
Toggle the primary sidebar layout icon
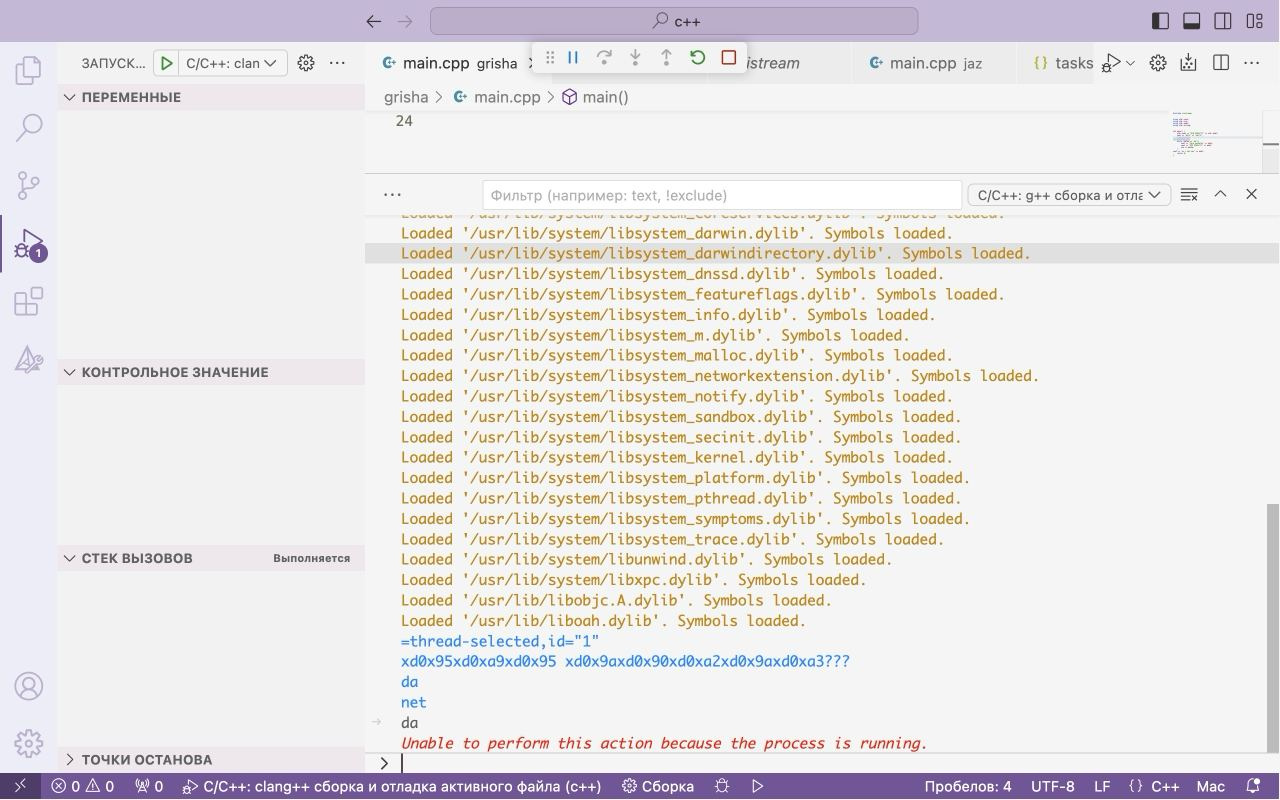(1160, 21)
